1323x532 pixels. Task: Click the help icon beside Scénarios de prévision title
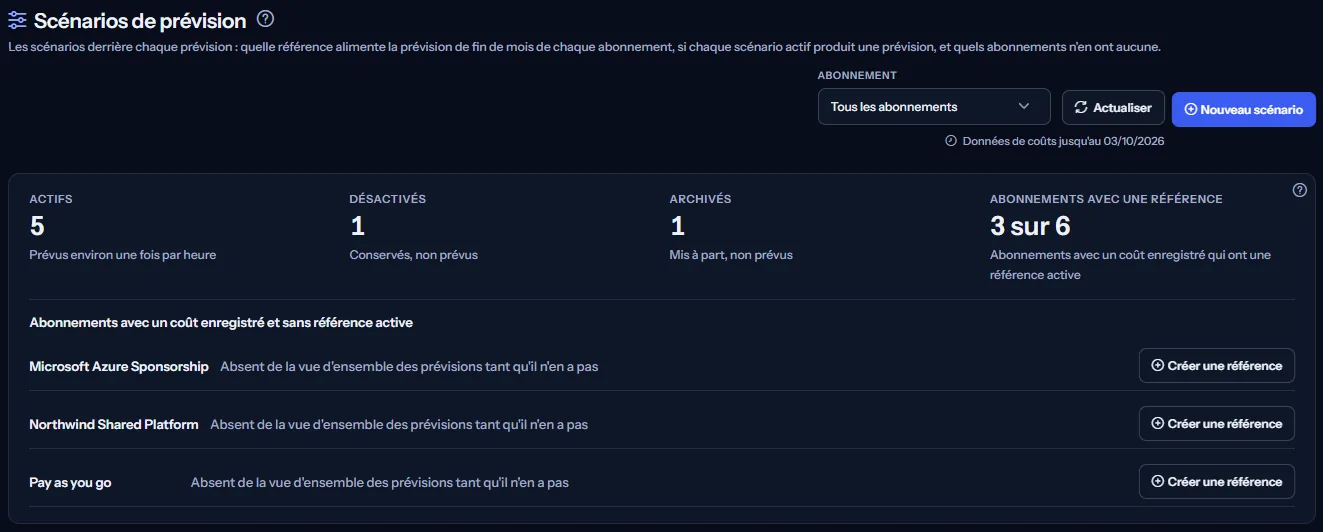(x=265, y=19)
